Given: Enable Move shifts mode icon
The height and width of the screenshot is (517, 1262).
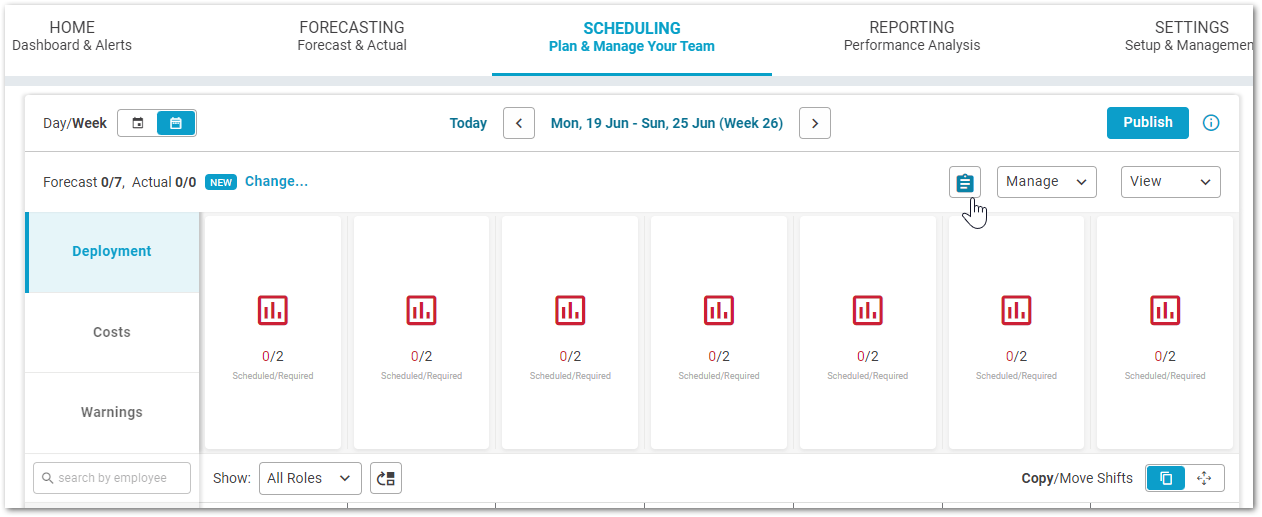Looking at the screenshot, I should 1204,478.
